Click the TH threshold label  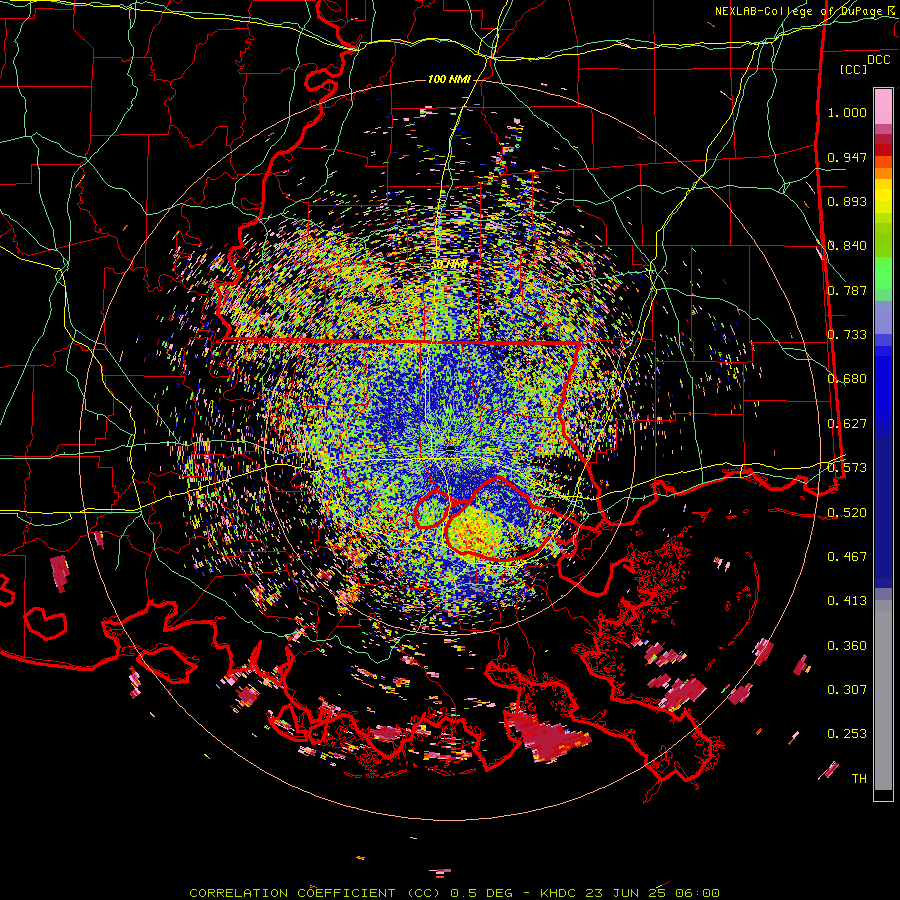[x=859, y=779]
